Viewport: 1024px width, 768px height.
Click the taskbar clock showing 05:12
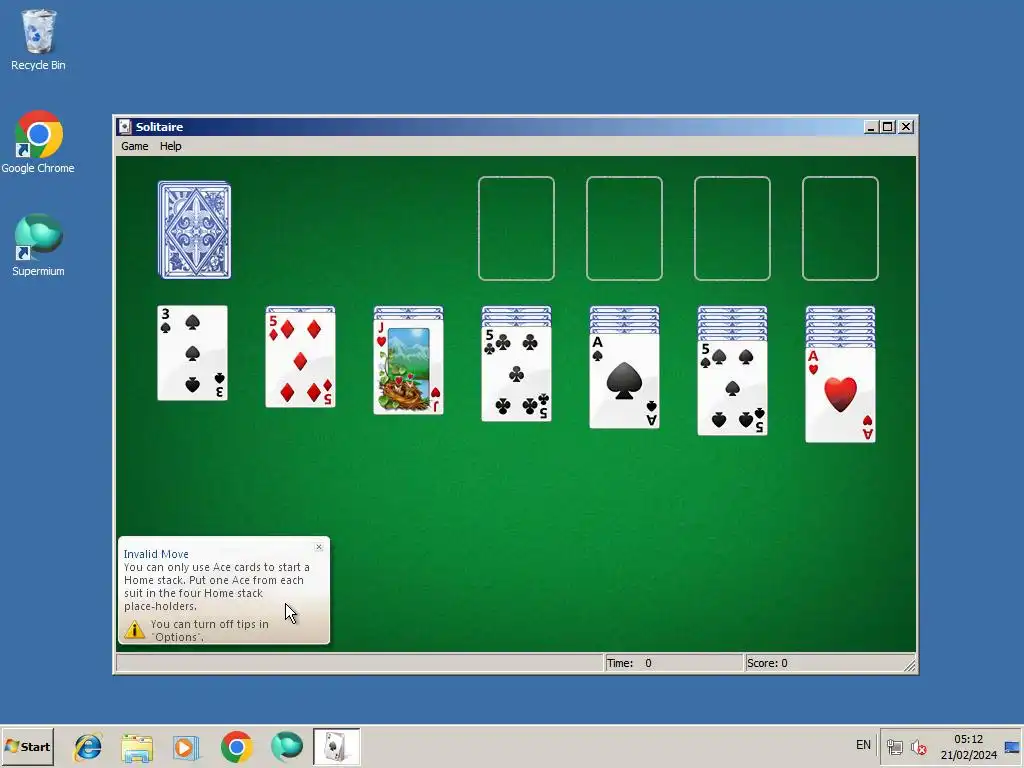(968, 747)
